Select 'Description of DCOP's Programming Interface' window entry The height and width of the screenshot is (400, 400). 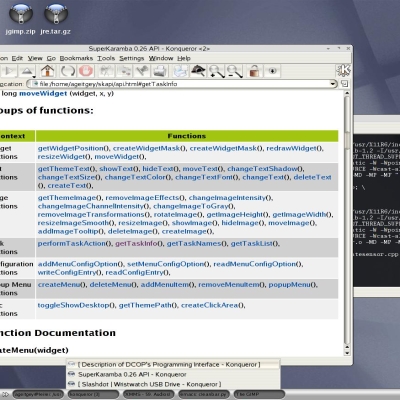pos(173,364)
